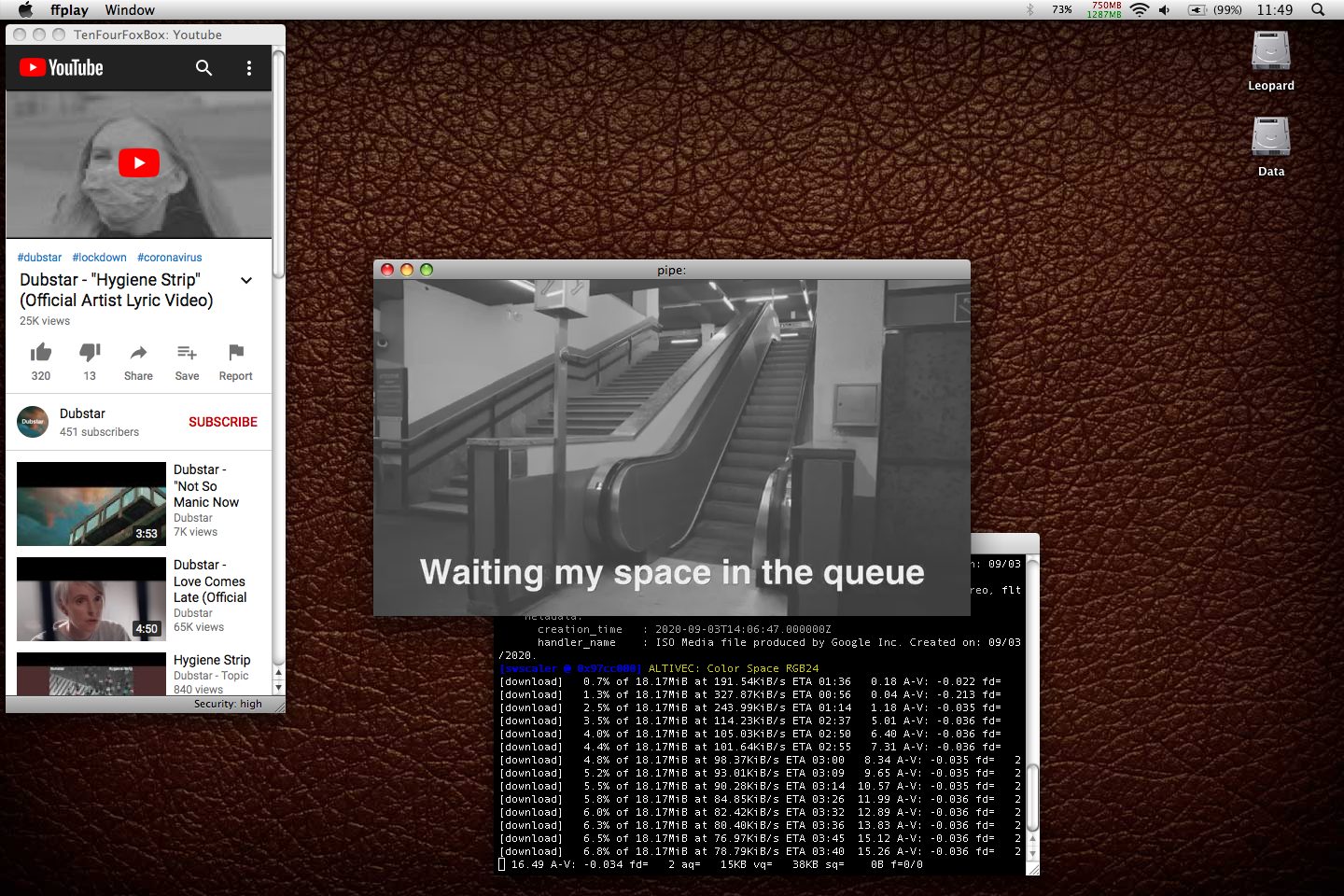The image size is (1344, 896).
Task: Click the Share arrow icon
Action: tap(138, 352)
